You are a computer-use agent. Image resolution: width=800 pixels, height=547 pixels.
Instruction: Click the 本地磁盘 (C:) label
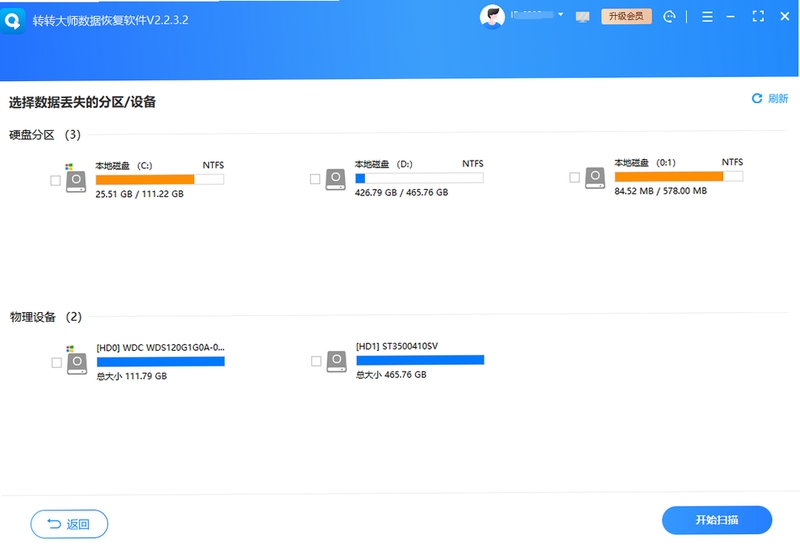(x=123, y=166)
